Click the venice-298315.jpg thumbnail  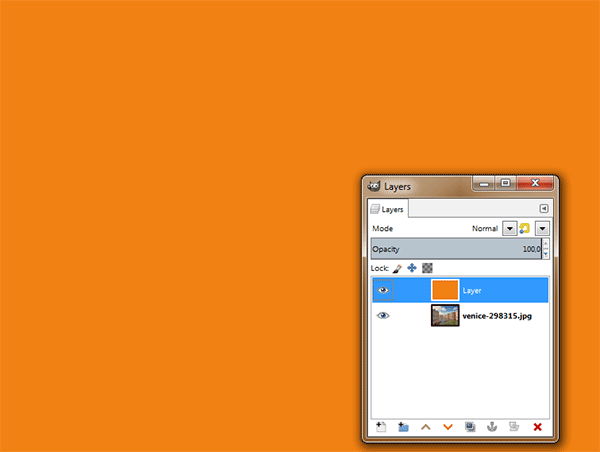[x=445, y=315]
